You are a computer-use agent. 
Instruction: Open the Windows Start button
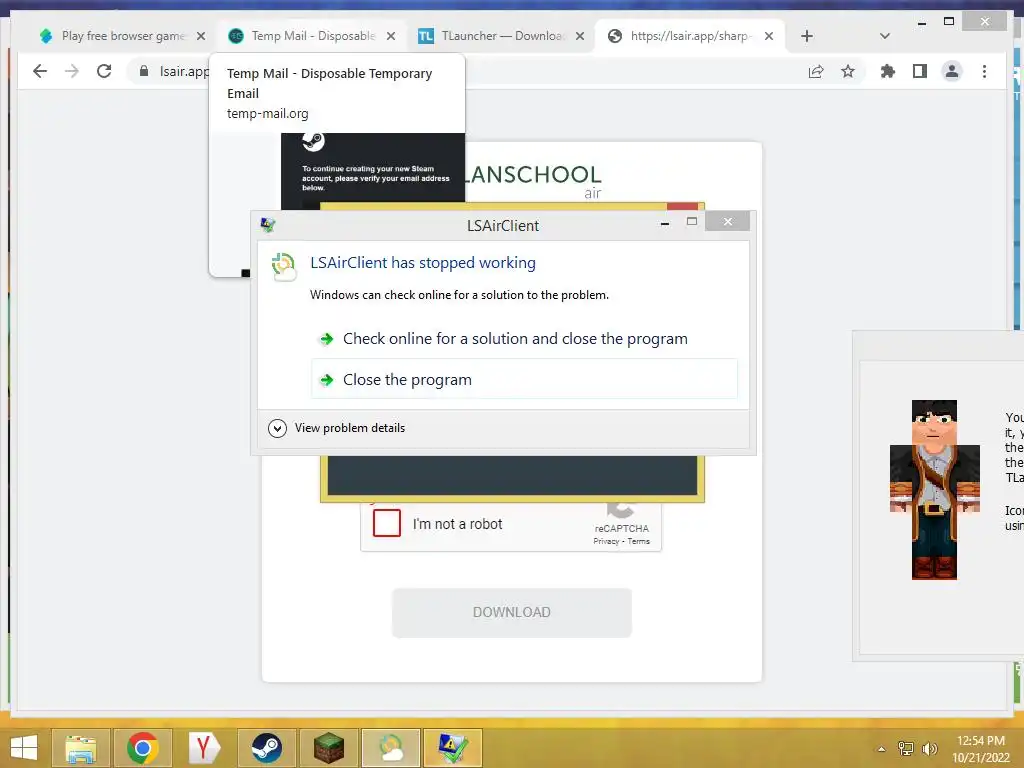point(24,748)
